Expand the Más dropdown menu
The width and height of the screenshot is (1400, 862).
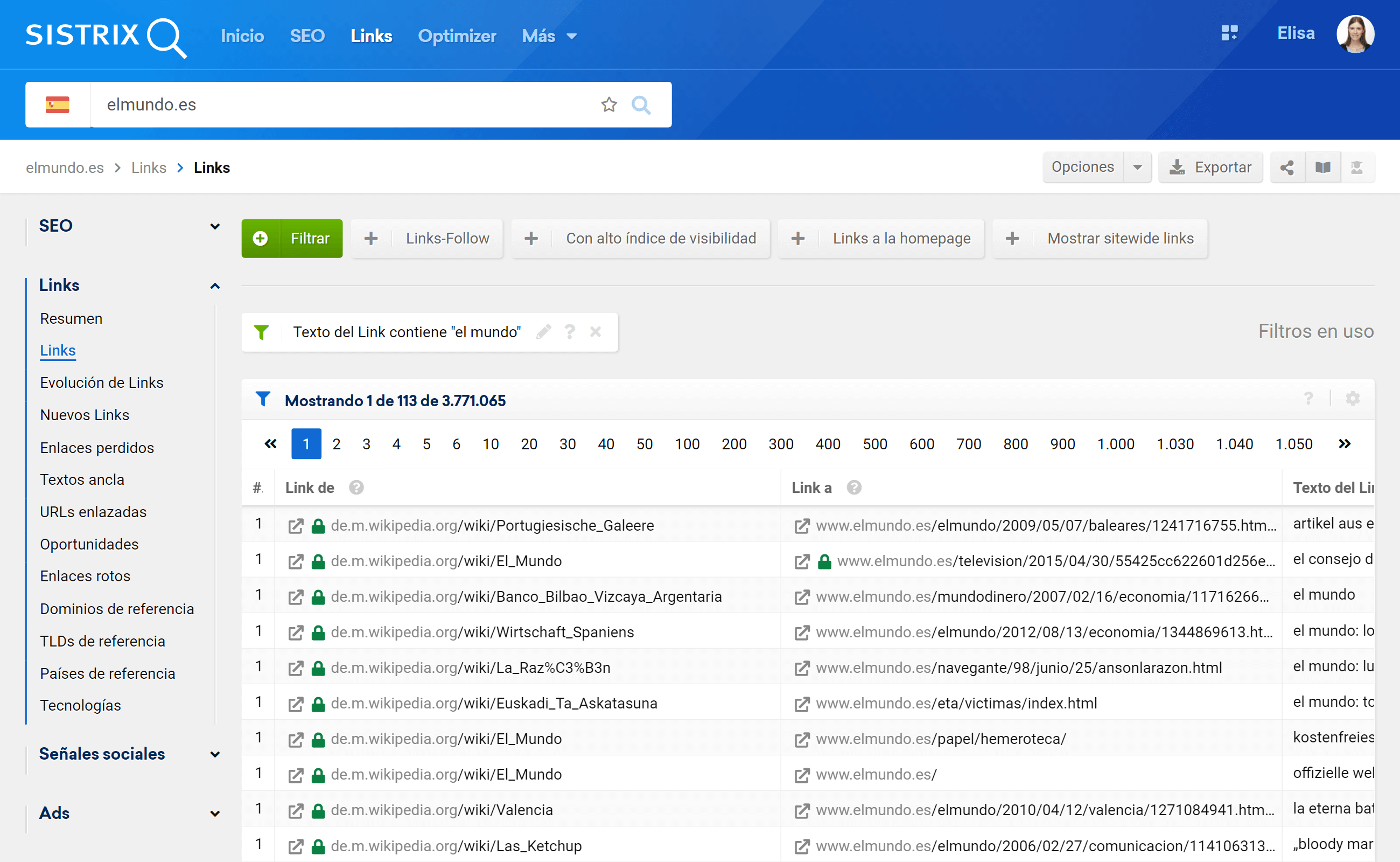tap(549, 36)
